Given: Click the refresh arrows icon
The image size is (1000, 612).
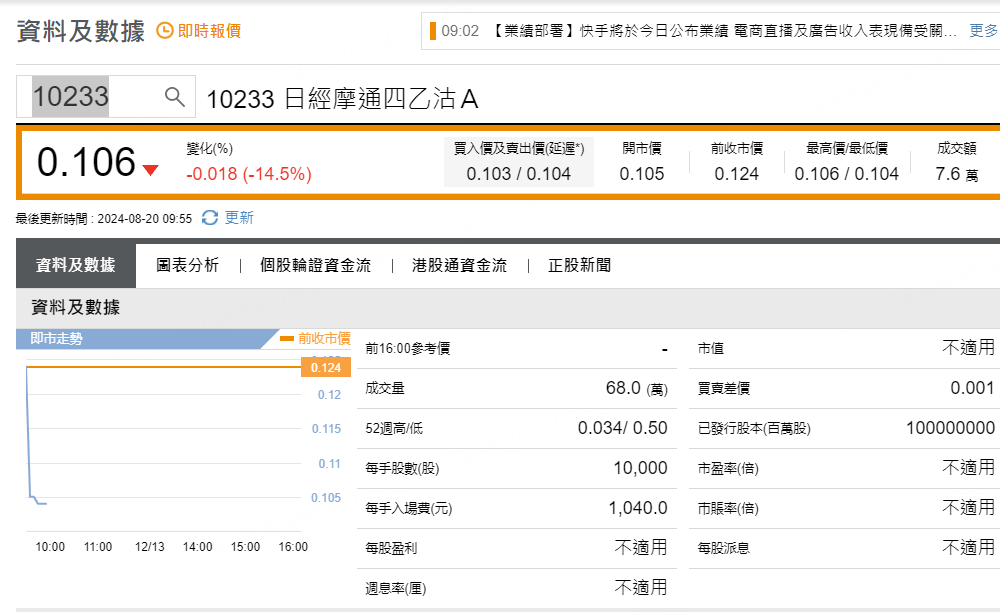Looking at the screenshot, I should pos(210,218).
